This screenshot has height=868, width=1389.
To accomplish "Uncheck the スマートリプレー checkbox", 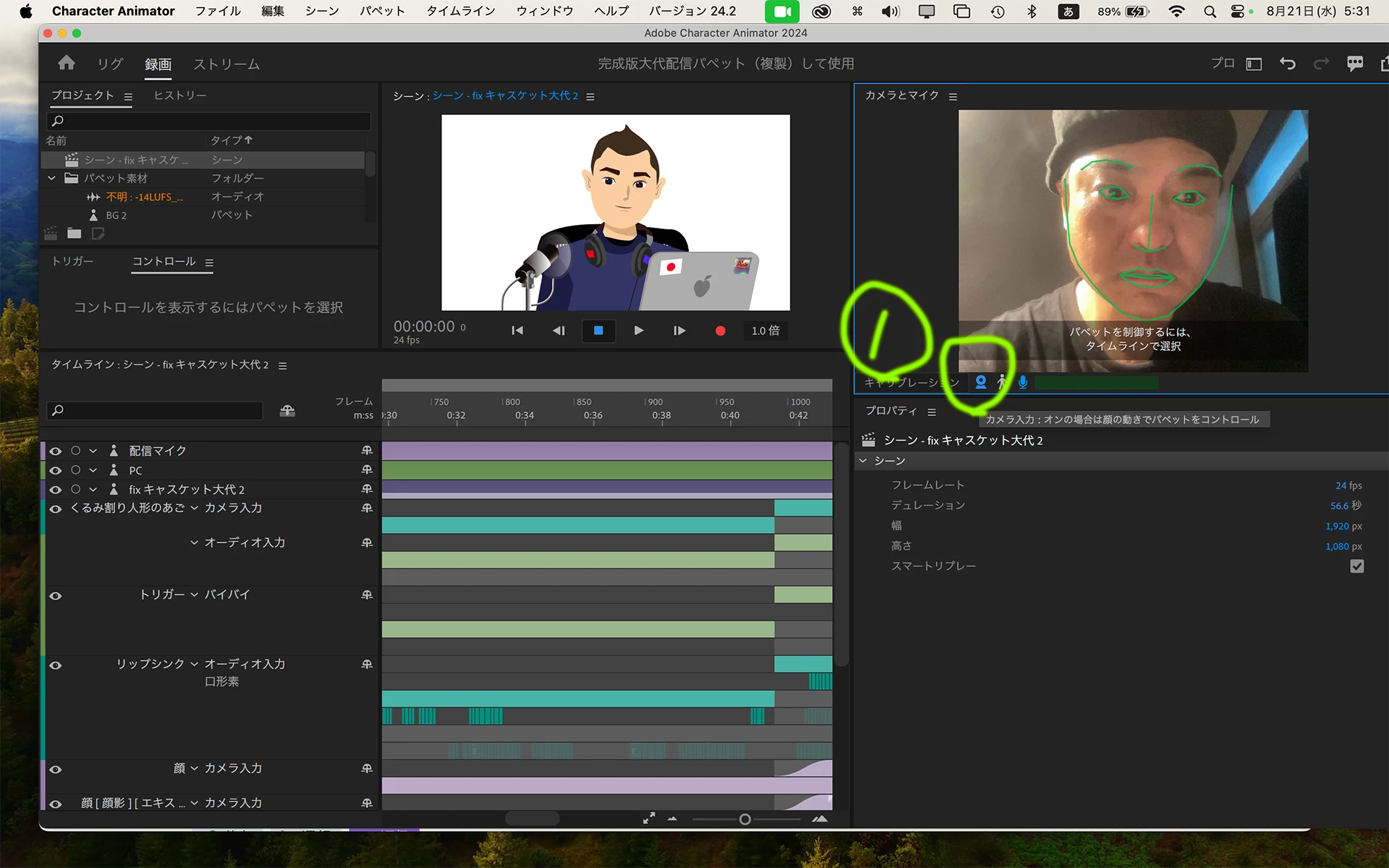I will [x=1356, y=566].
